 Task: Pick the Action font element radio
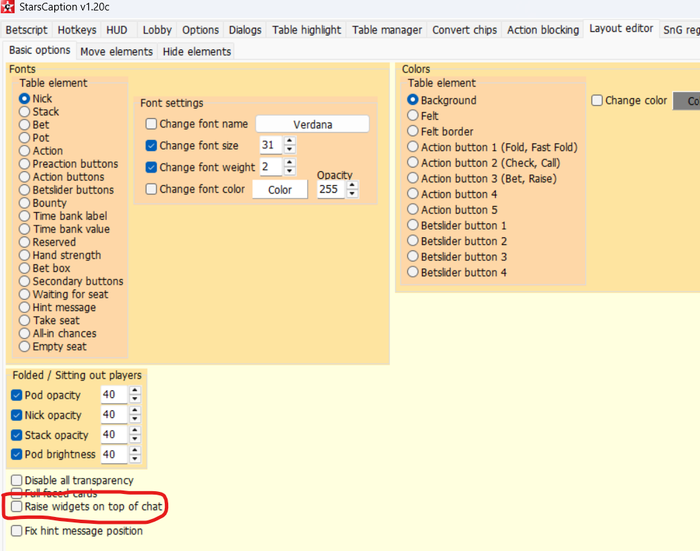pos(25,150)
